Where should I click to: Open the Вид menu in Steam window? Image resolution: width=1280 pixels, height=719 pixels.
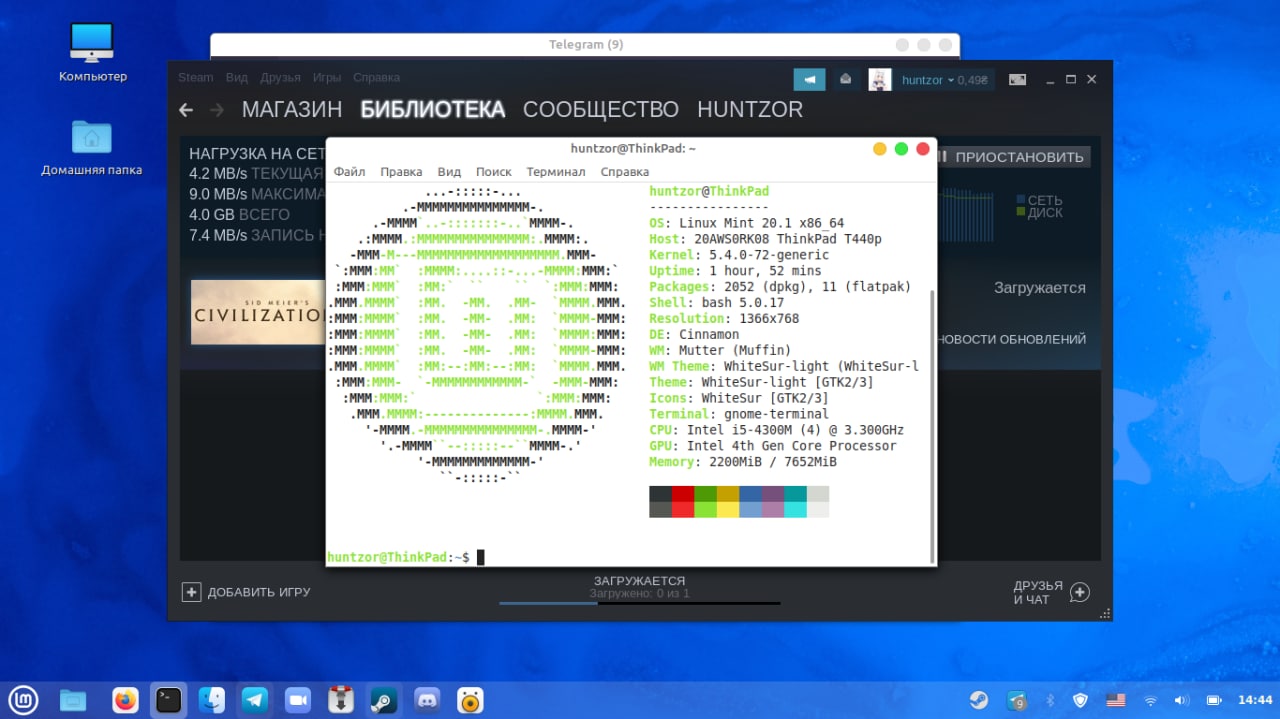click(237, 77)
